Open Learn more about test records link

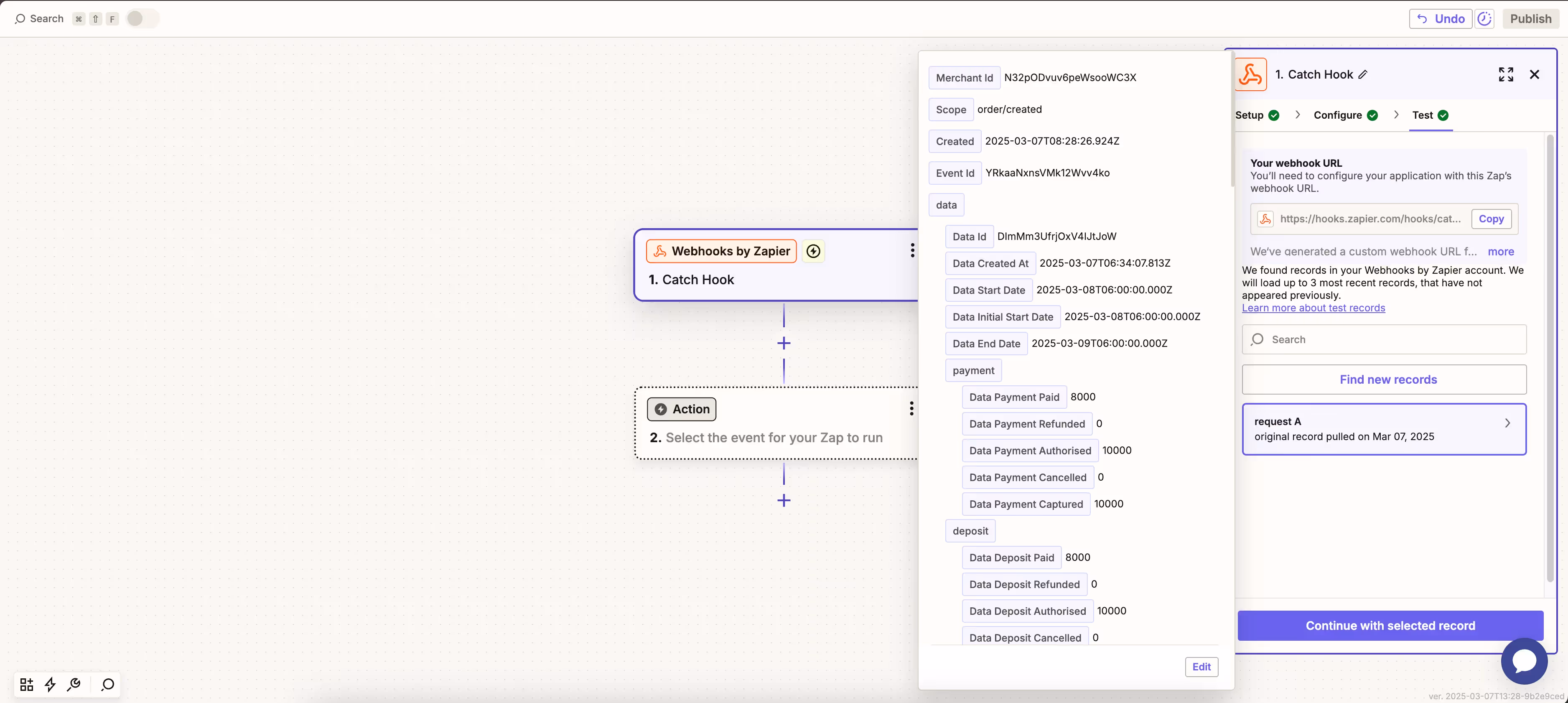coord(1313,308)
